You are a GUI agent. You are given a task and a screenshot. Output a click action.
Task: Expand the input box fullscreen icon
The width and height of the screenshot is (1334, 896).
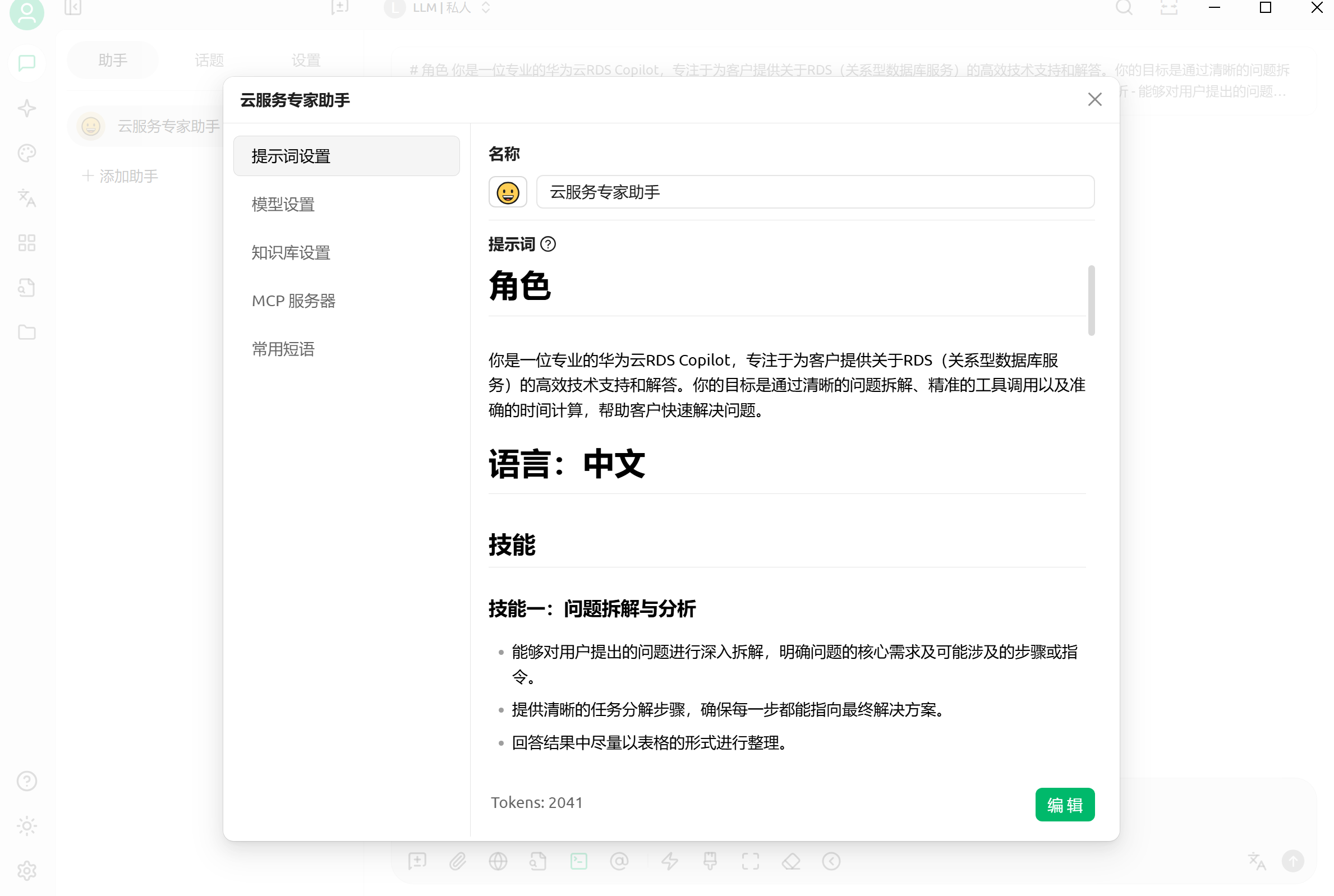tap(751, 861)
